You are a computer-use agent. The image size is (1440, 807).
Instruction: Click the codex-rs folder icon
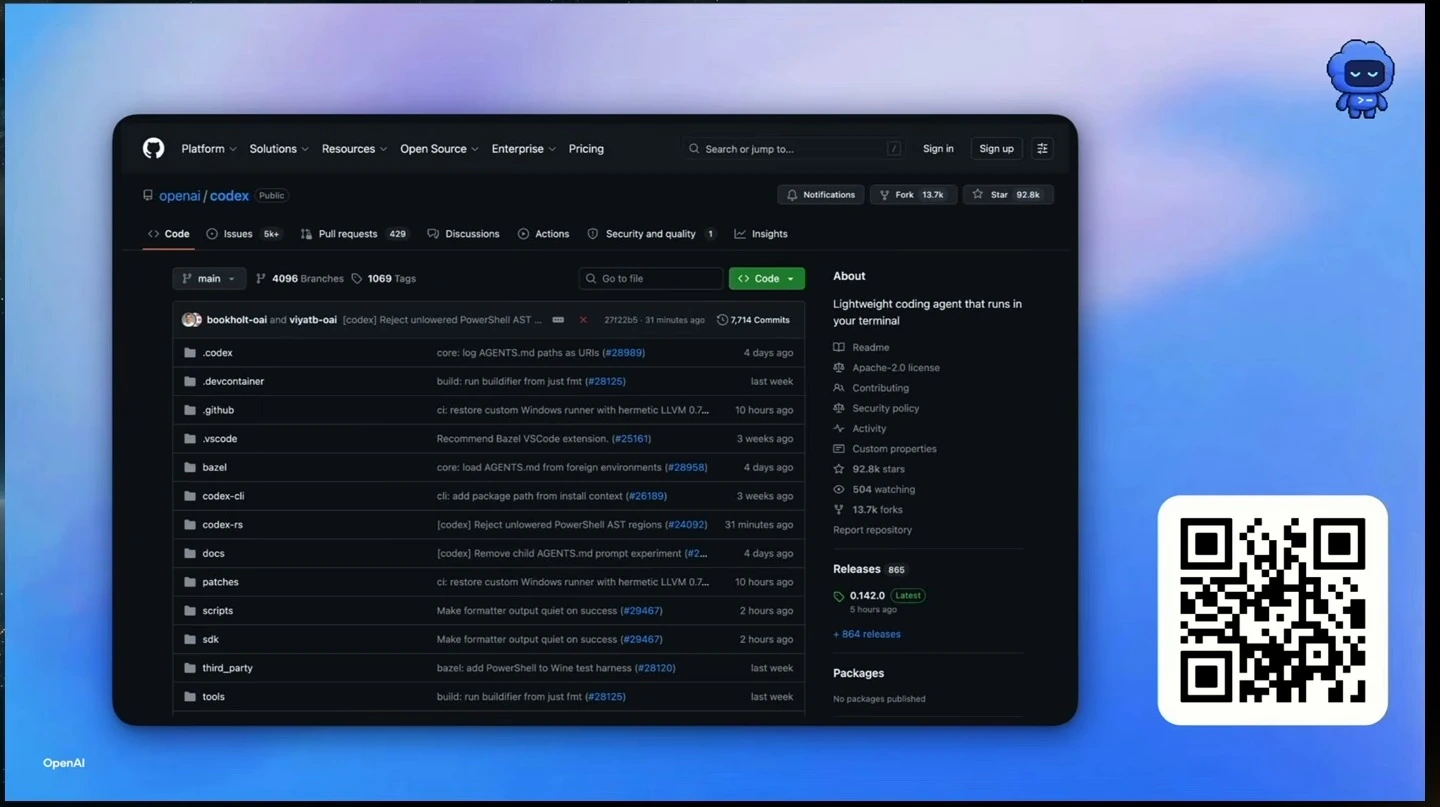pos(190,525)
